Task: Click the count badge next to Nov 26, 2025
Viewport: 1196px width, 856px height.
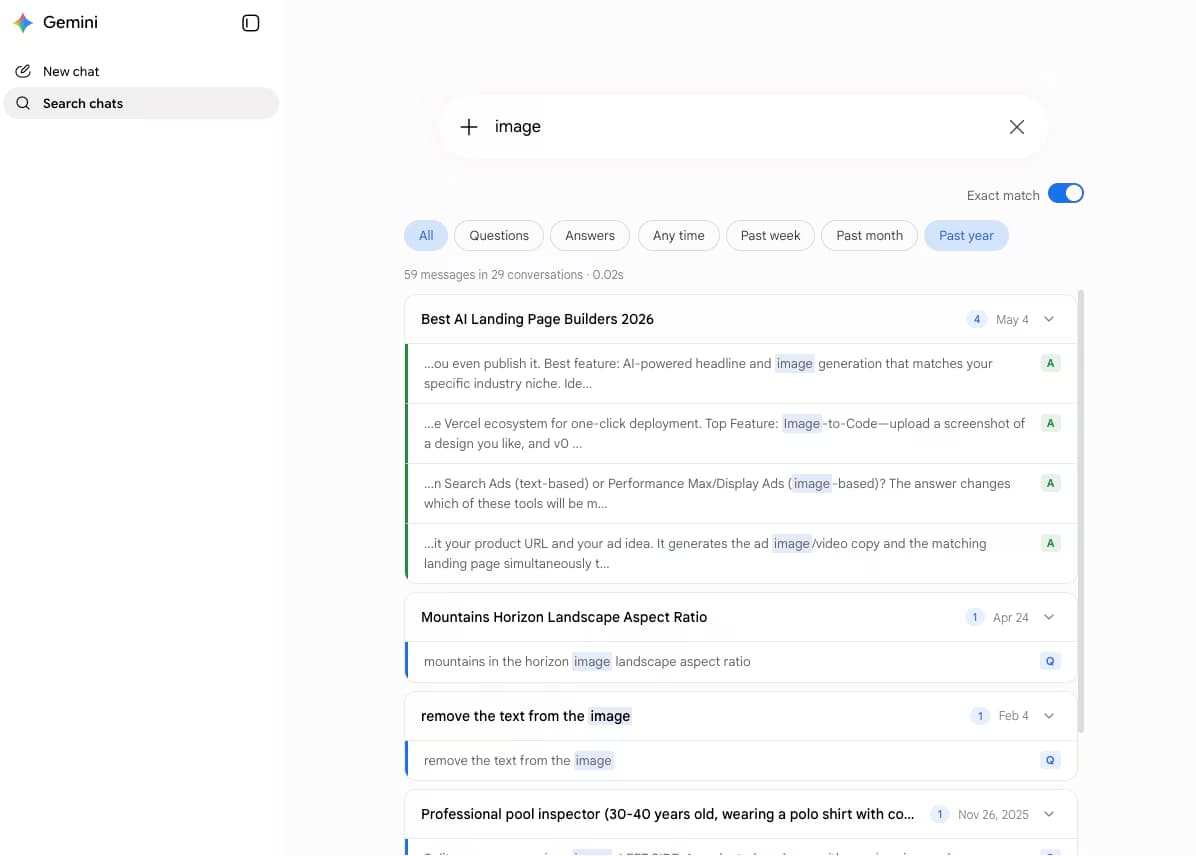Action: coord(940,814)
